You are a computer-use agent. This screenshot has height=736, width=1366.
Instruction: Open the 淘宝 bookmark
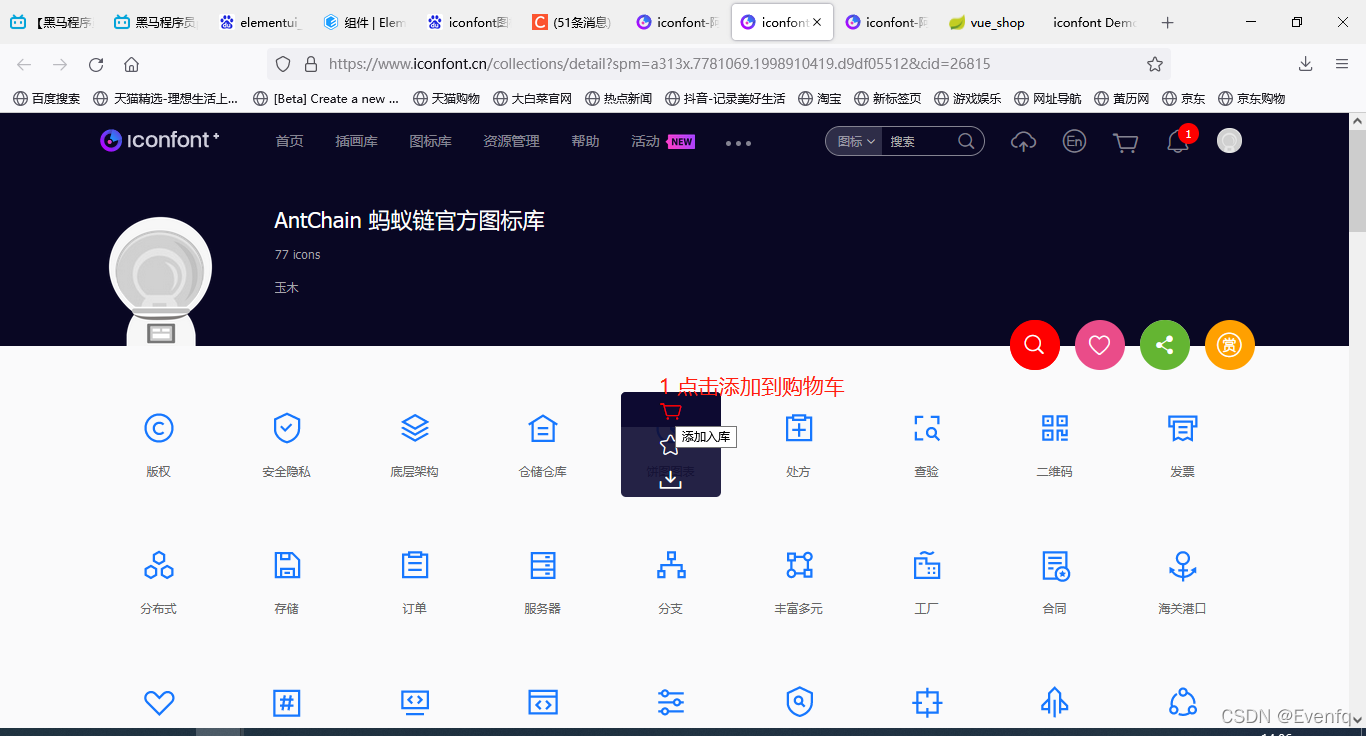coord(819,98)
